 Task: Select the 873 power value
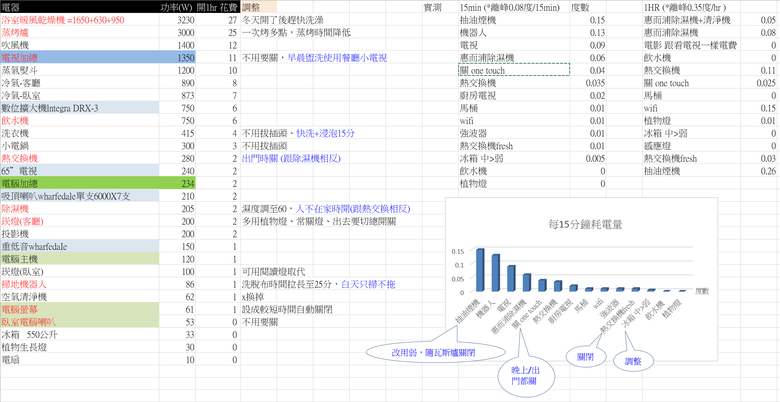coord(188,96)
